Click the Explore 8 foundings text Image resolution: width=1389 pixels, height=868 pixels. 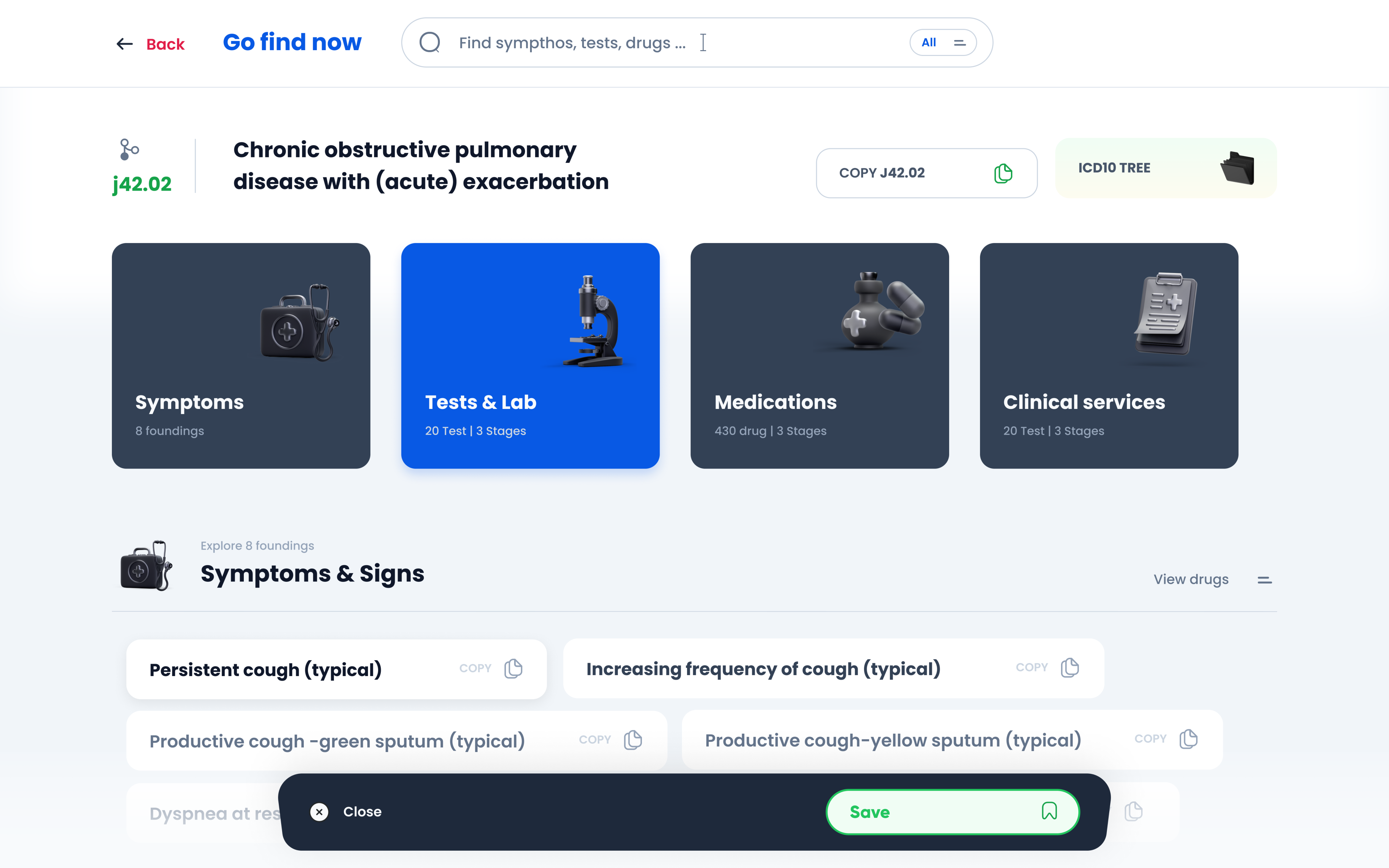pyautogui.click(x=257, y=545)
